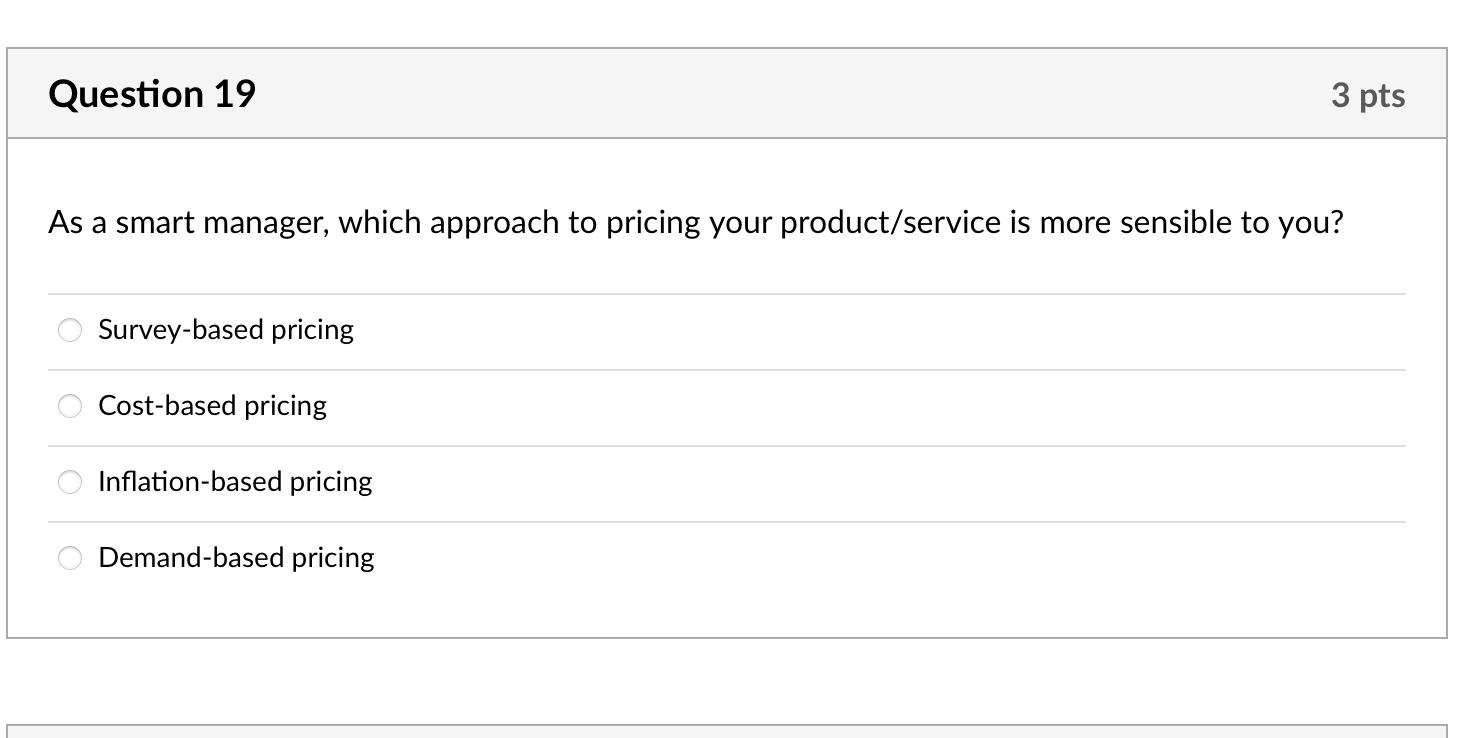1478x738 pixels.
Task: Click the Demand-based pricing answer label
Action: (x=236, y=558)
